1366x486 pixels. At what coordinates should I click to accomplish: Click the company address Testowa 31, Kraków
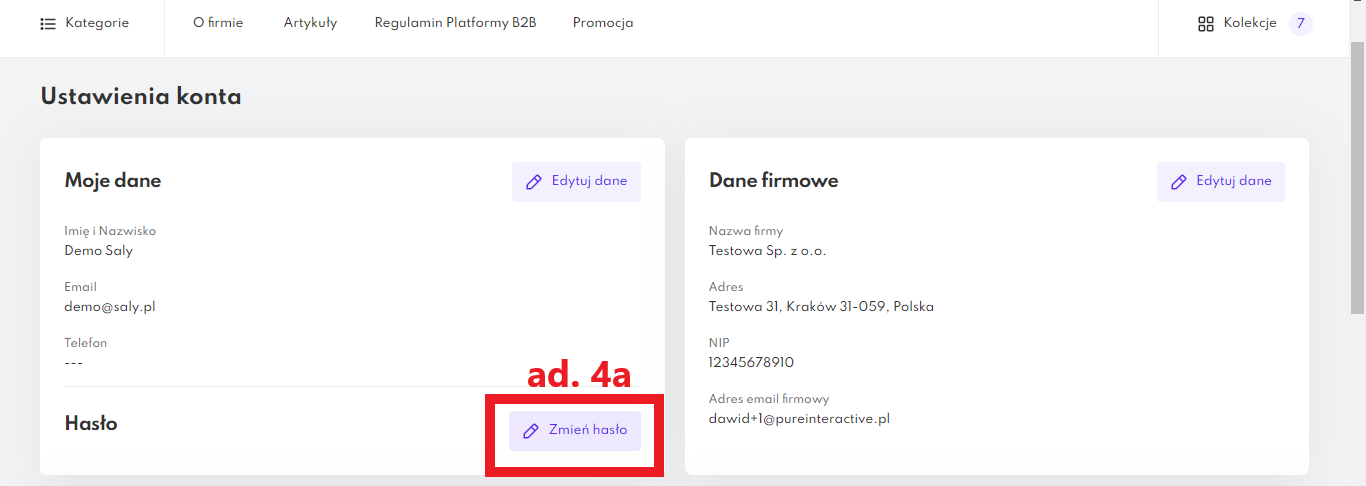click(x=821, y=307)
